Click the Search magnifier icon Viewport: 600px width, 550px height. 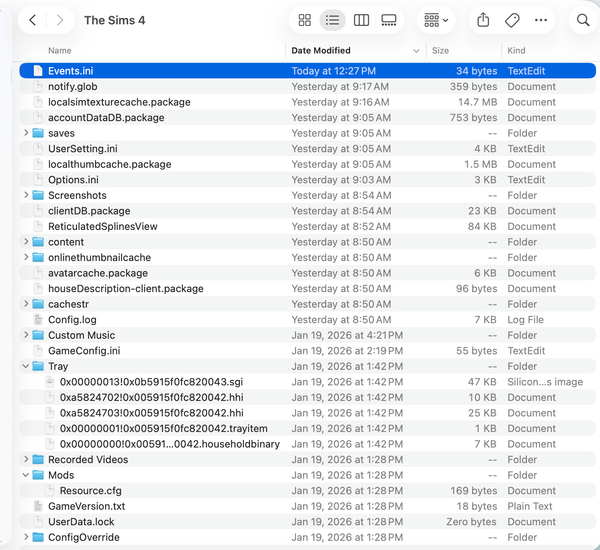tap(583, 20)
